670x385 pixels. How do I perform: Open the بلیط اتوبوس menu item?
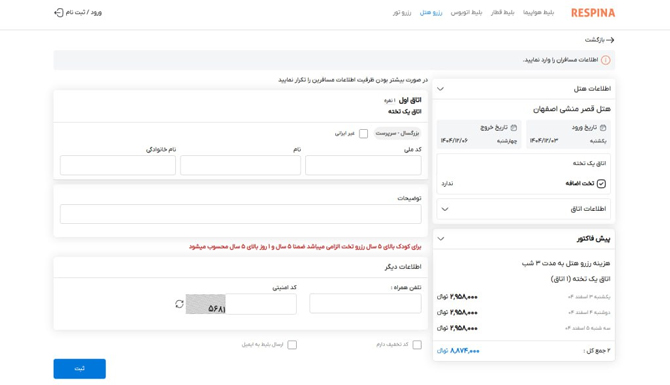click(466, 12)
